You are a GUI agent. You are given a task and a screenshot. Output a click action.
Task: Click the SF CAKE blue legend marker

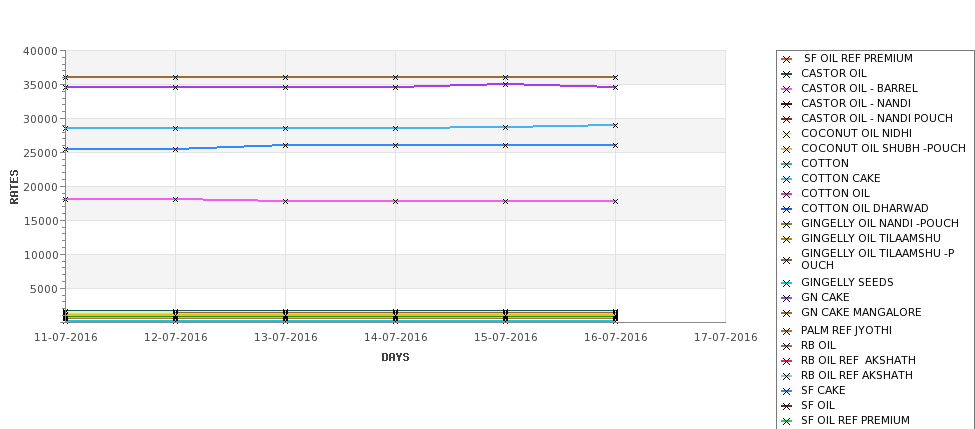pyautogui.click(x=787, y=391)
